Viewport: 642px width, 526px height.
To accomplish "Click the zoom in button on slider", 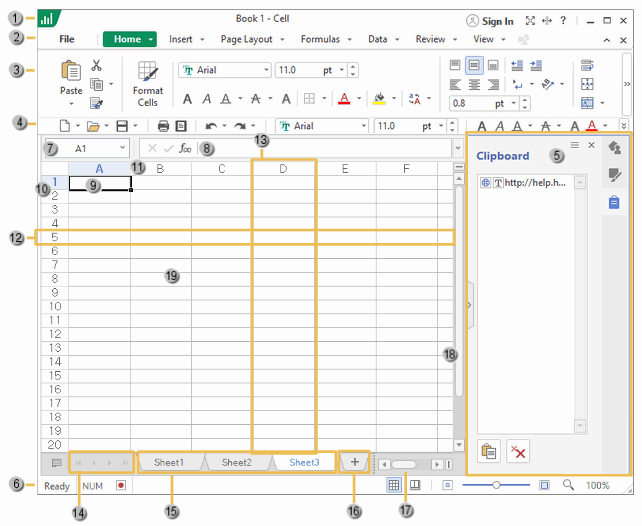I will point(544,485).
